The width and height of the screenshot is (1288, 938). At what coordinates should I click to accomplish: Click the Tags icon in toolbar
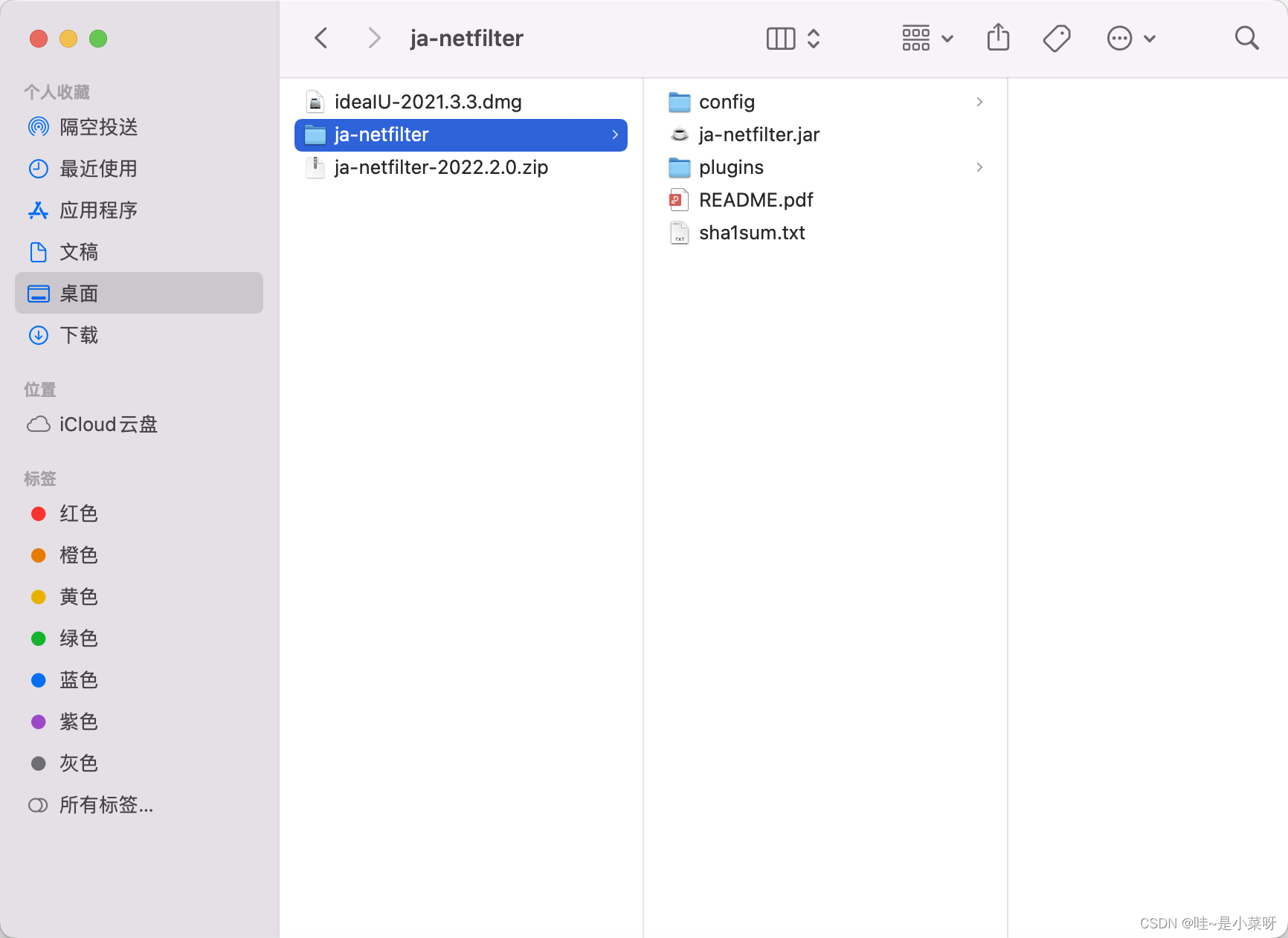1057,38
